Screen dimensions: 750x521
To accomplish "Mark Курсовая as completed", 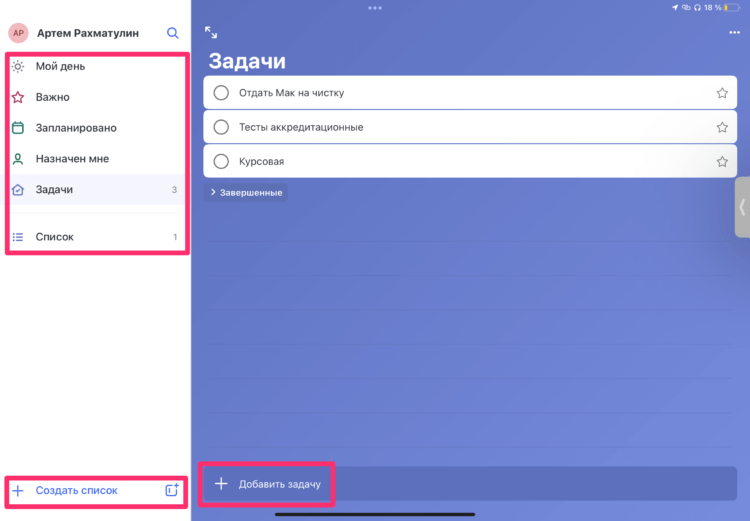I will coord(221,162).
